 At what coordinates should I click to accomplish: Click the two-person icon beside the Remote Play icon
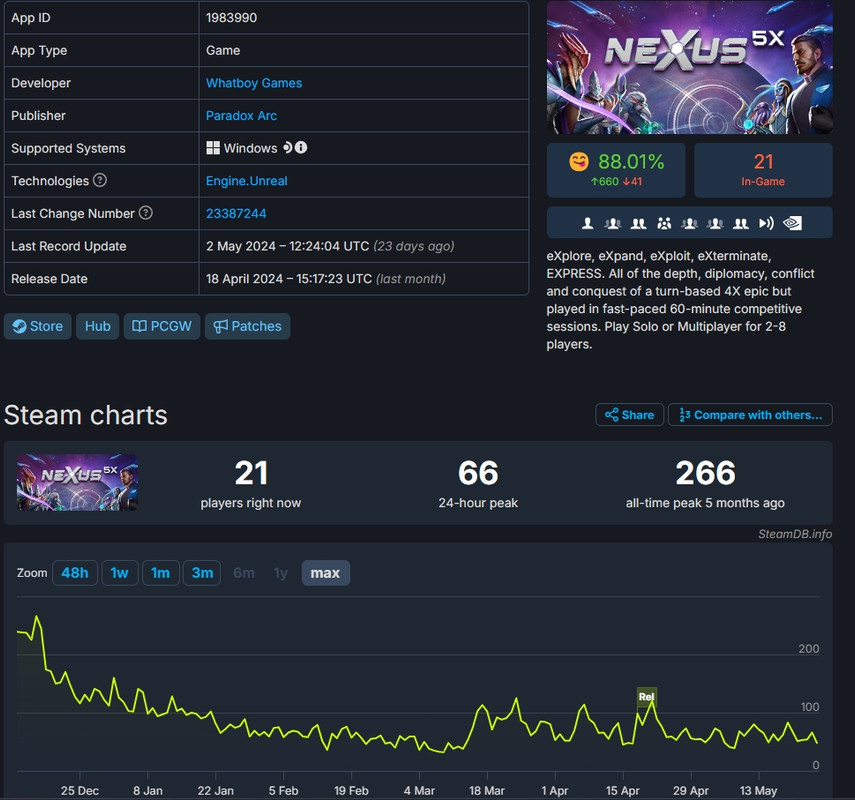[x=740, y=223]
